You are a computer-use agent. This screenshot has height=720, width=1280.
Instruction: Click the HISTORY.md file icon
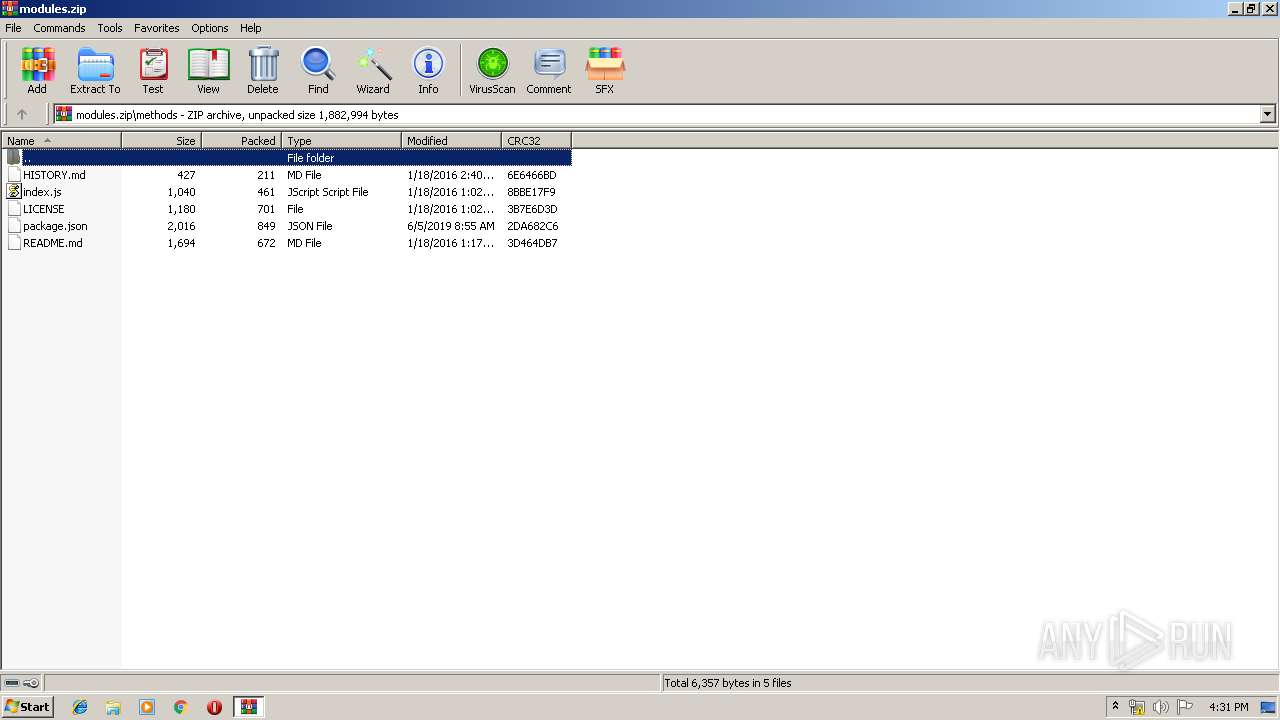[14, 175]
